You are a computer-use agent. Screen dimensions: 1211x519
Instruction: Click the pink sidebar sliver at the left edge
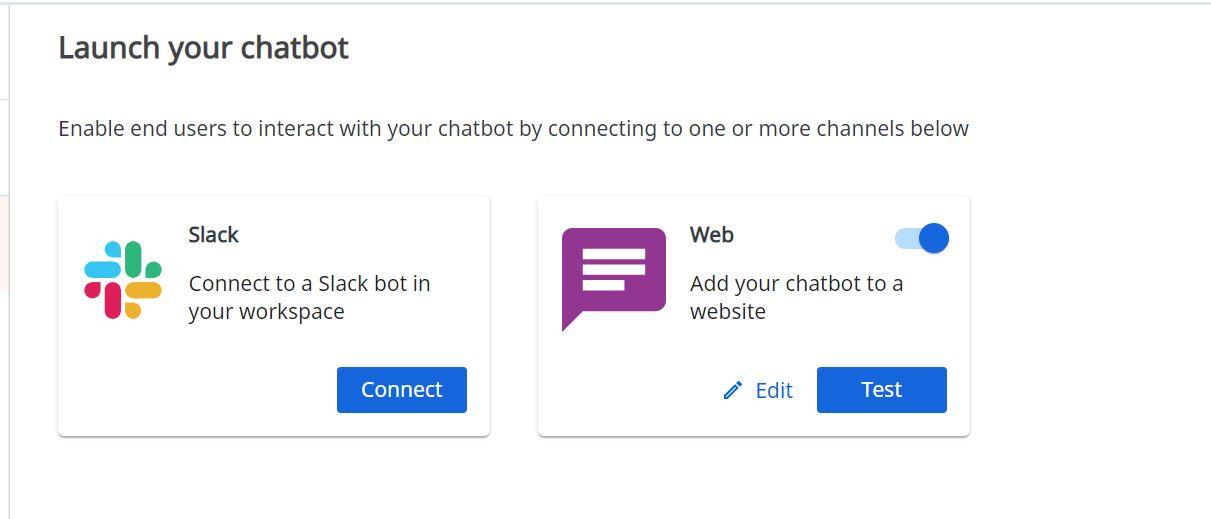(4, 243)
